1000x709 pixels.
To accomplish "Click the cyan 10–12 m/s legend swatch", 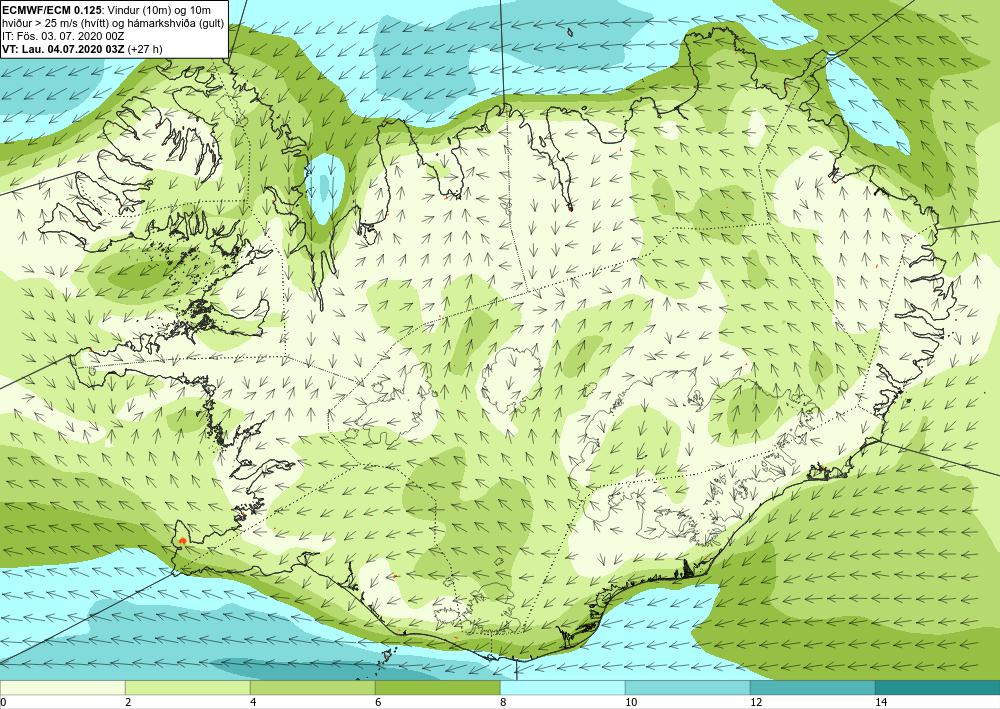I will point(688,688).
